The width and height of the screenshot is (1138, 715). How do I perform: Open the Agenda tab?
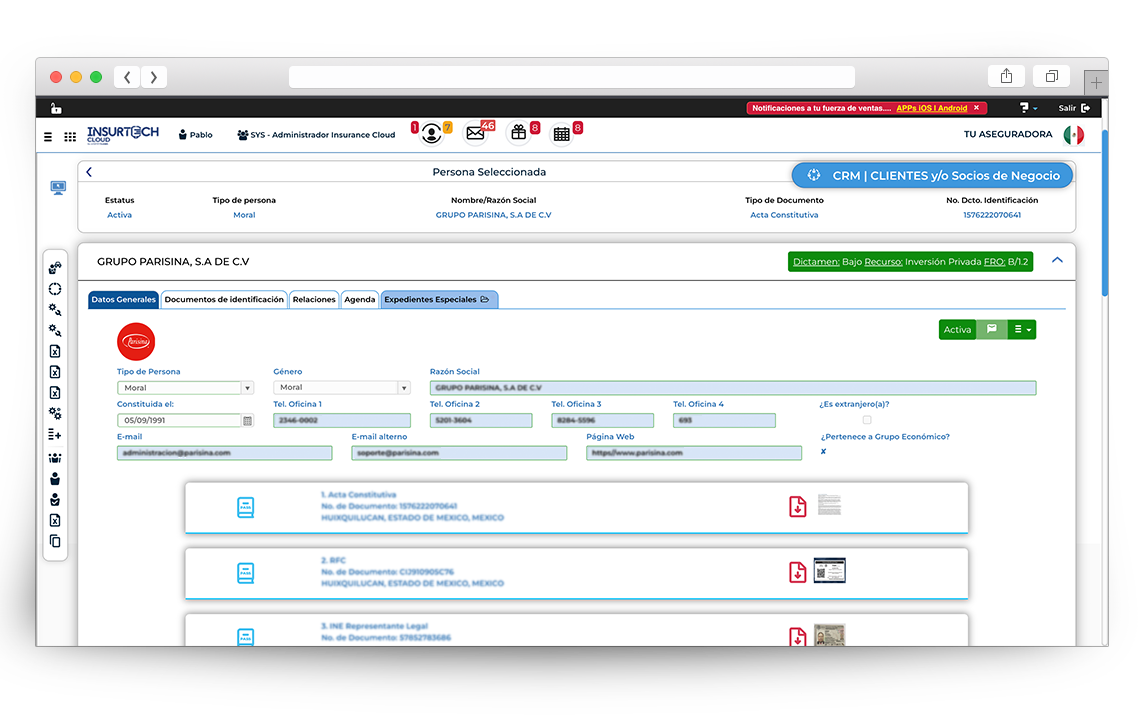pos(359,299)
